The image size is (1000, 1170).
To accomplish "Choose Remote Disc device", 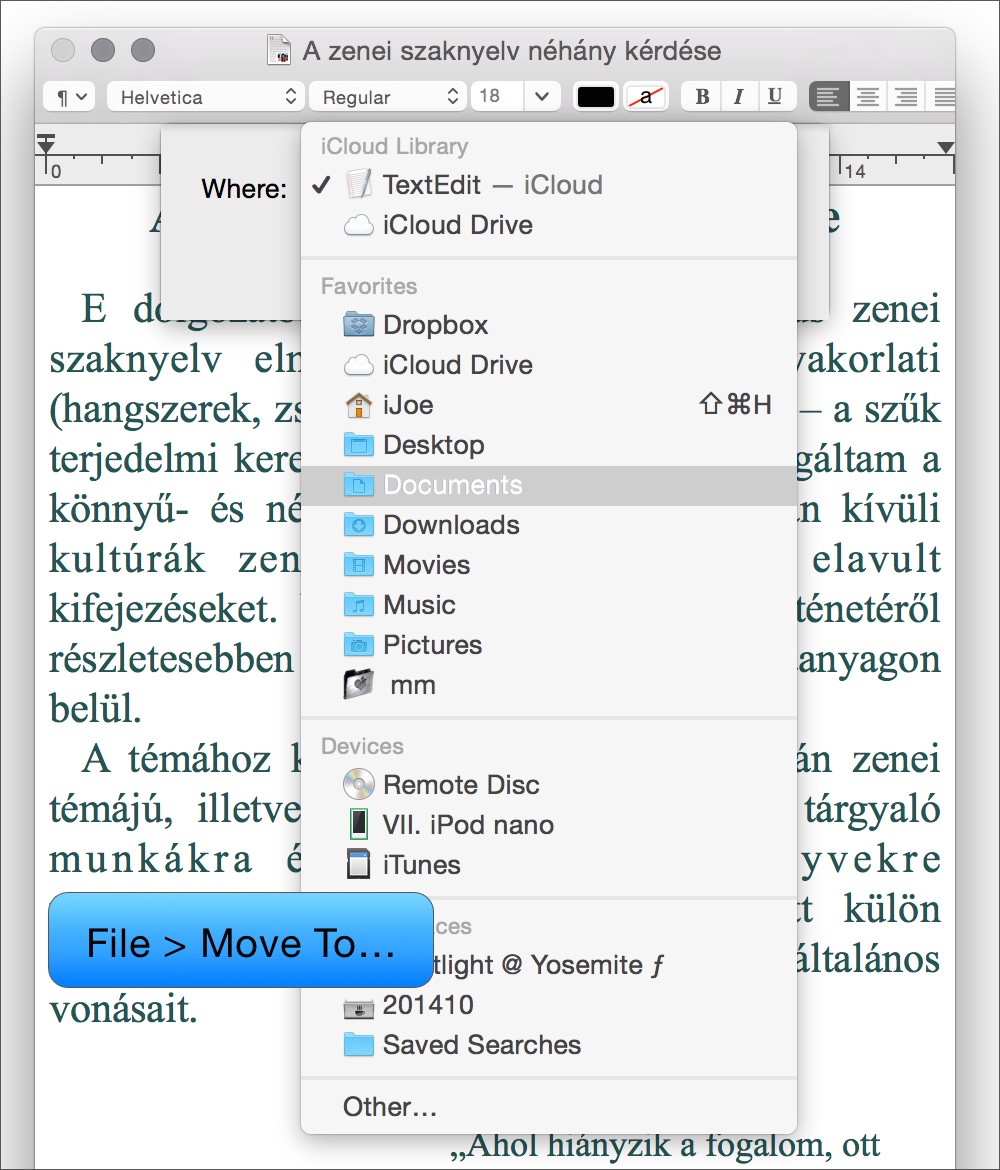I will [549, 785].
